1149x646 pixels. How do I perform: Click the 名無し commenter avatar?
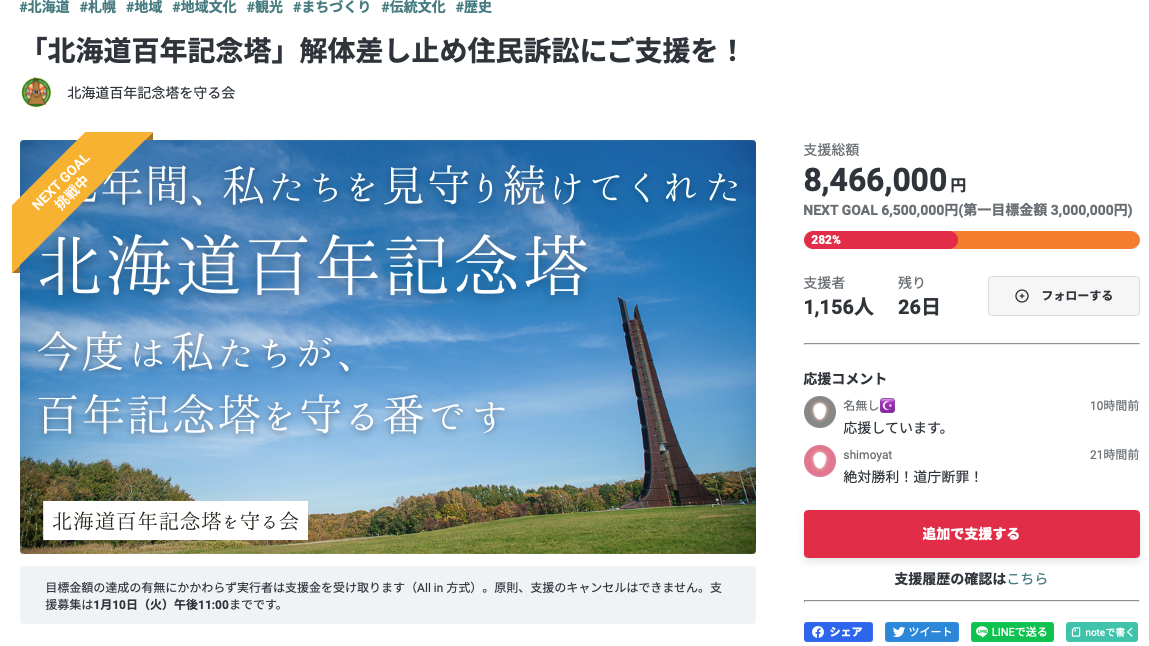tap(820, 412)
